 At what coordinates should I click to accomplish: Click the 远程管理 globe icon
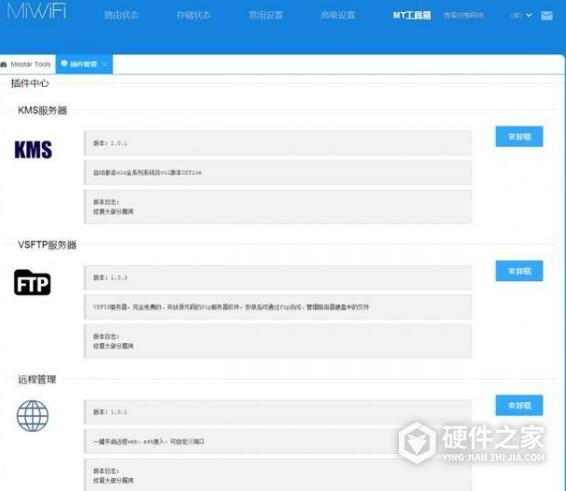(32, 416)
